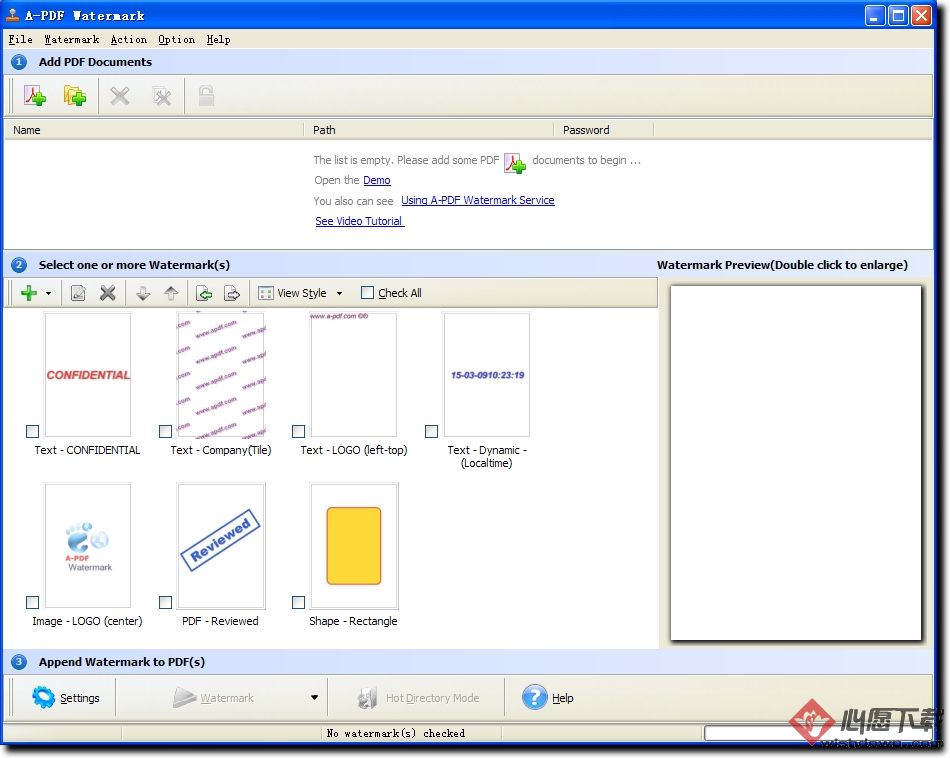Click the Watermark Preview pane
The height and width of the screenshot is (758, 950).
[796, 463]
